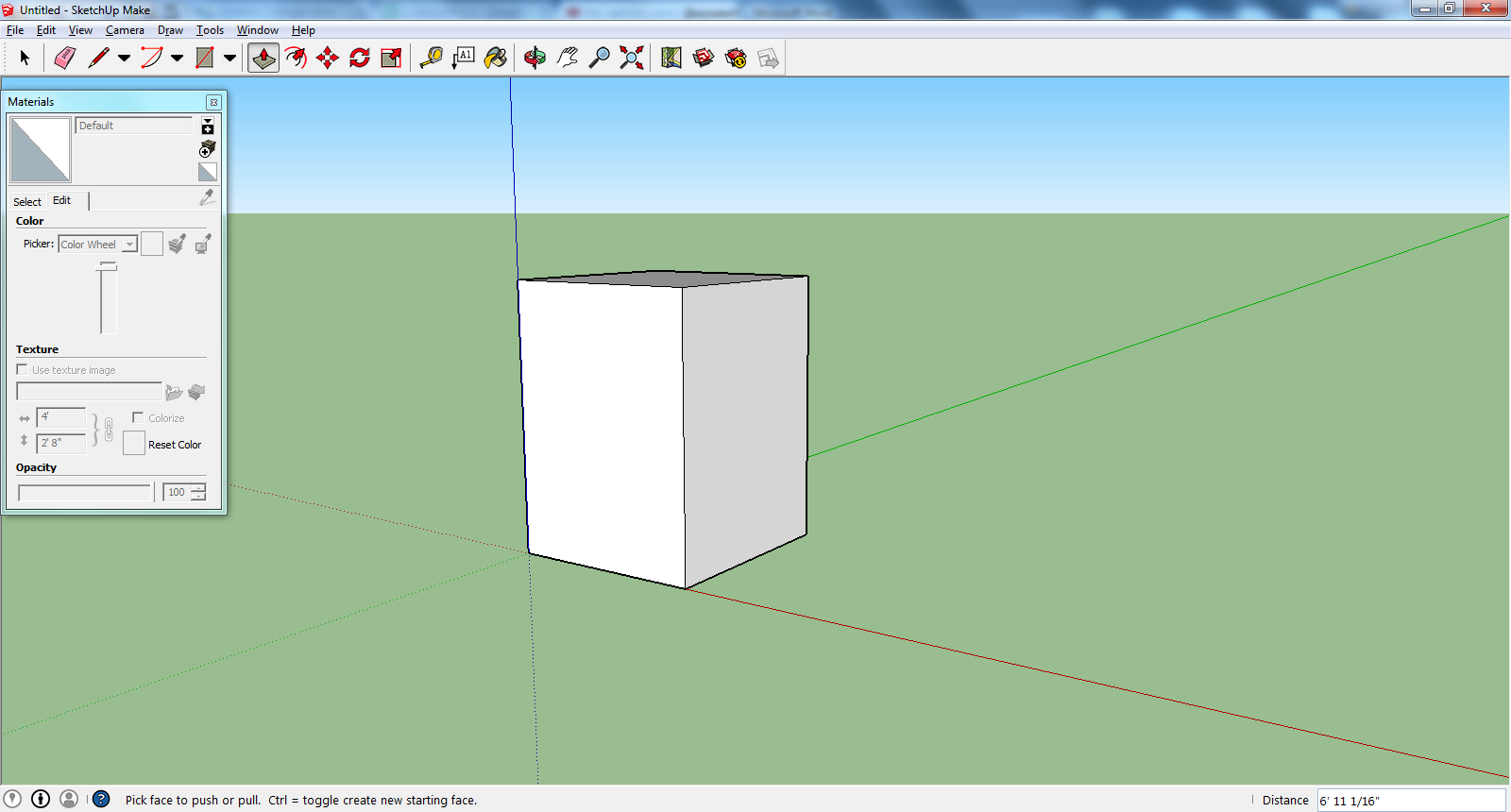Select the Rectangle shape tool

coord(204,58)
